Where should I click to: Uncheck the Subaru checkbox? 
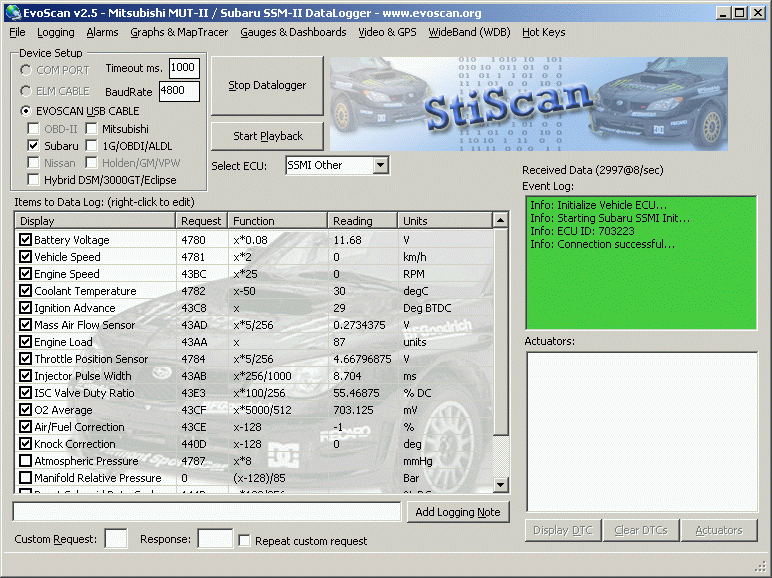coord(33,146)
